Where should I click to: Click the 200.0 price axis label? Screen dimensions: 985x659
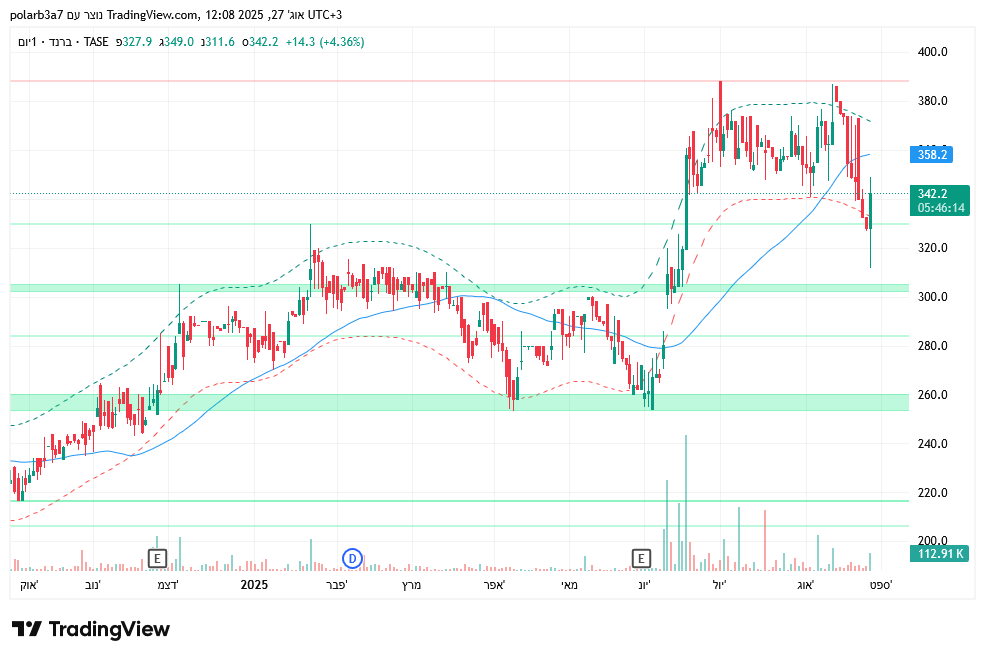pyautogui.click(x=932, y=541)
